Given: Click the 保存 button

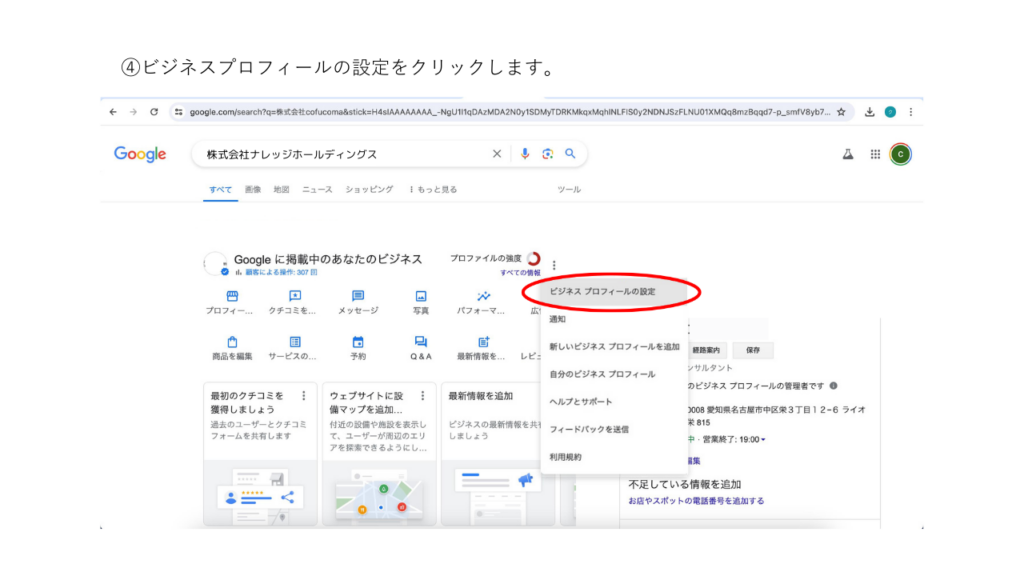Looking at the screenshot, I should coord(753,350).
